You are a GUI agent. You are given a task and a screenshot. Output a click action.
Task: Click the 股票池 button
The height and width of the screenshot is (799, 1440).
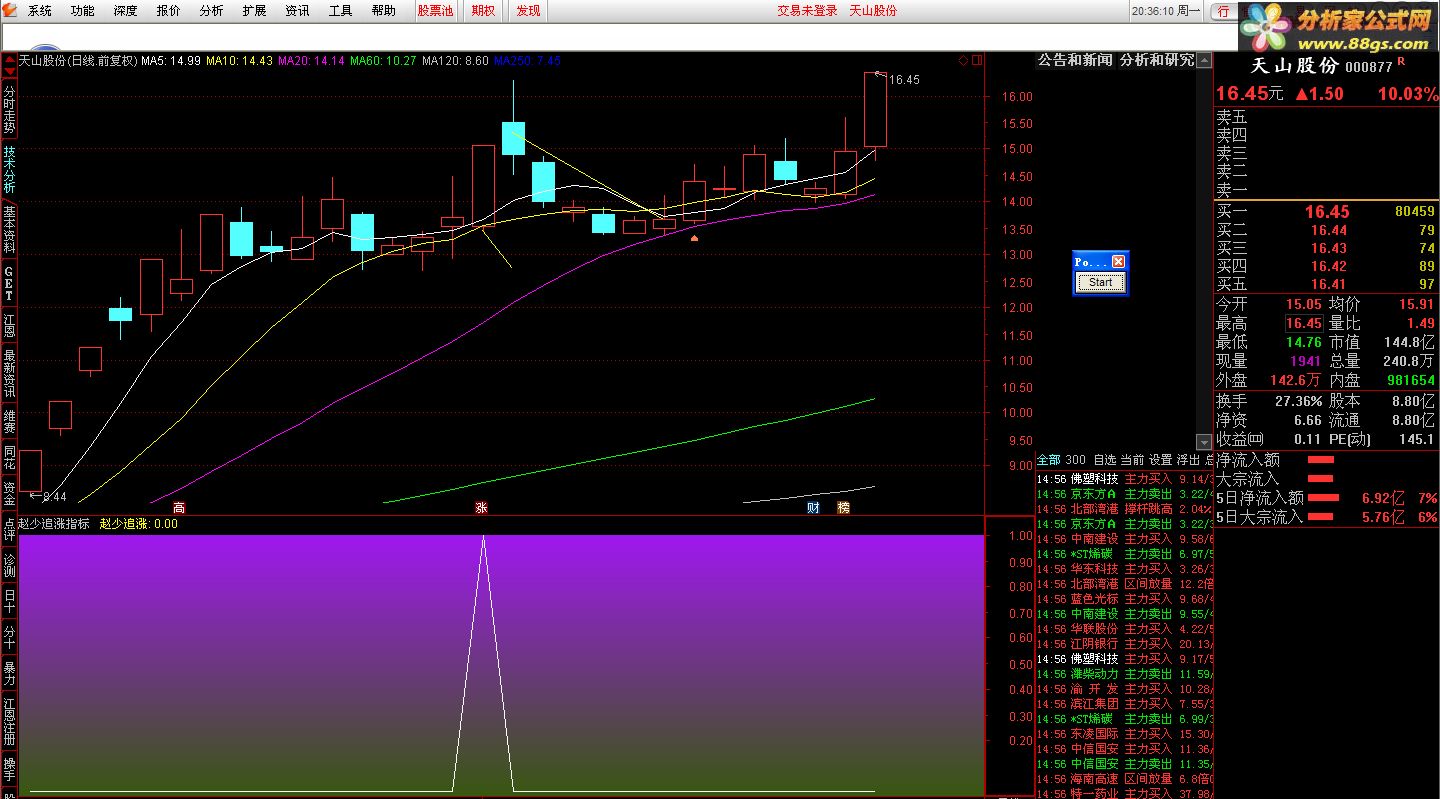[435, 11]
